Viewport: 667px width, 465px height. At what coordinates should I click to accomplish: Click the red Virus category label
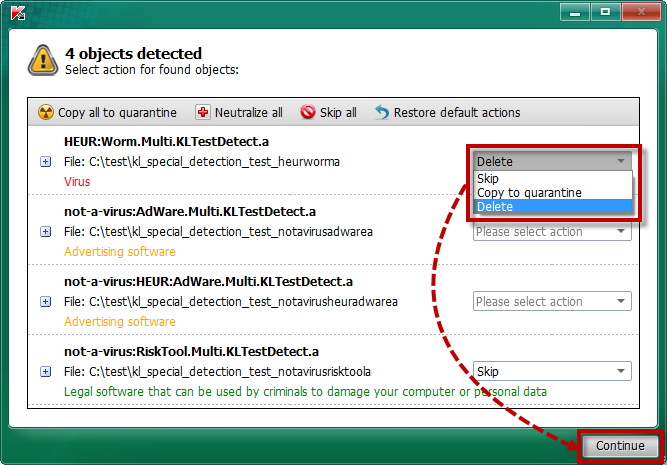pyautogui.click(x=77, y=182)
